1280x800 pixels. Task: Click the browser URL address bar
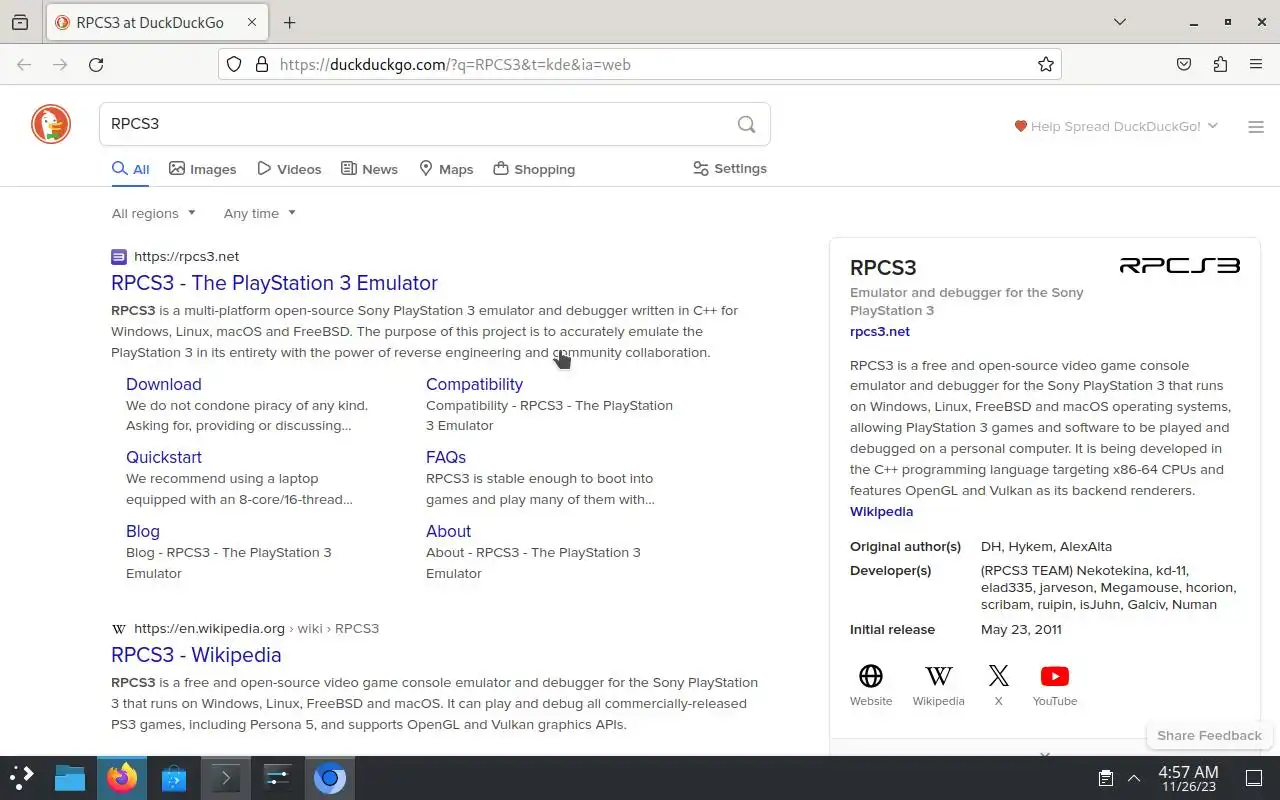click(640, 65)
